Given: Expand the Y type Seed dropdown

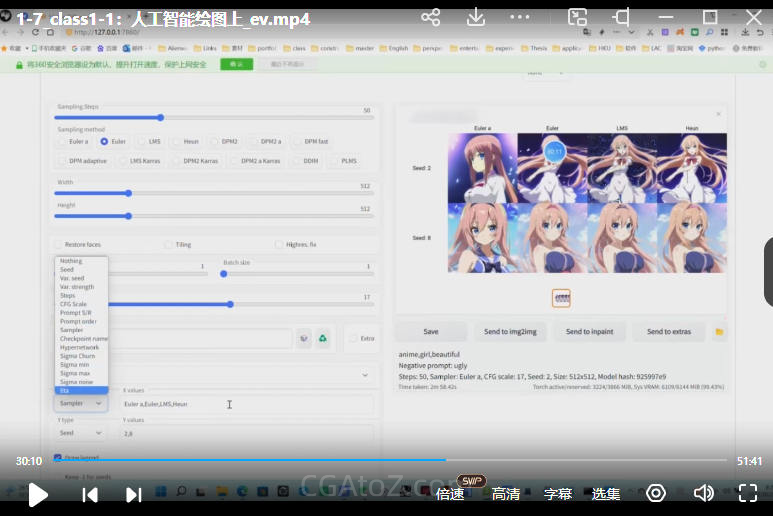Looking at the screenshot, I should pos(80,433).
